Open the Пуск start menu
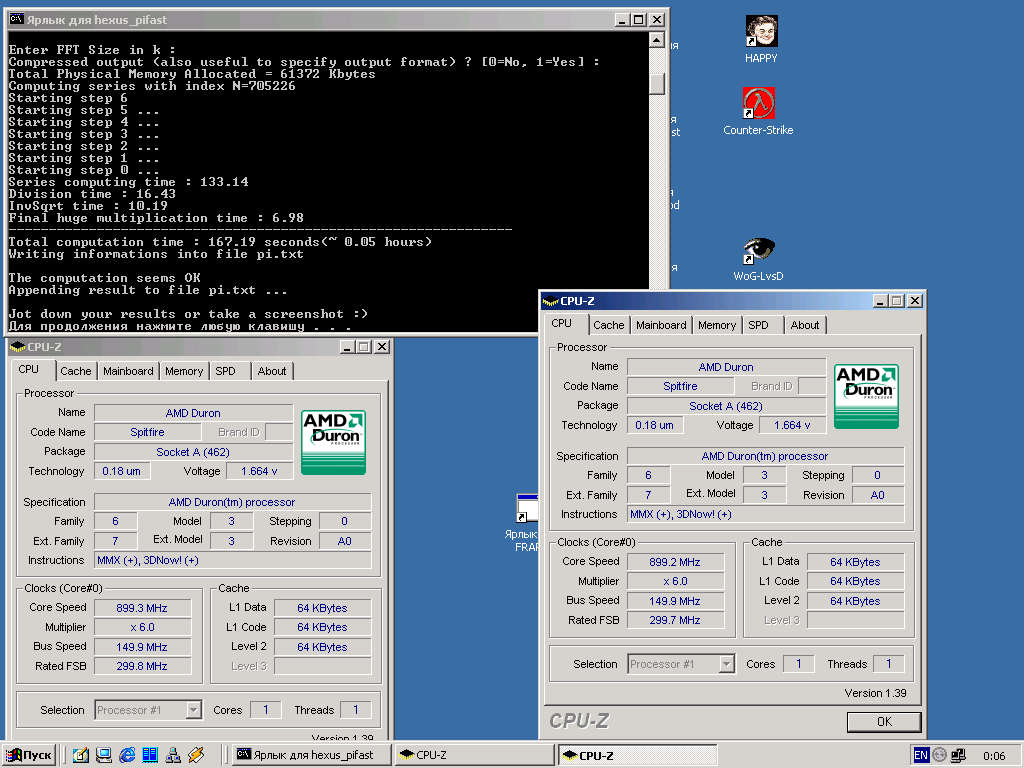 click(x=29, y=755)
